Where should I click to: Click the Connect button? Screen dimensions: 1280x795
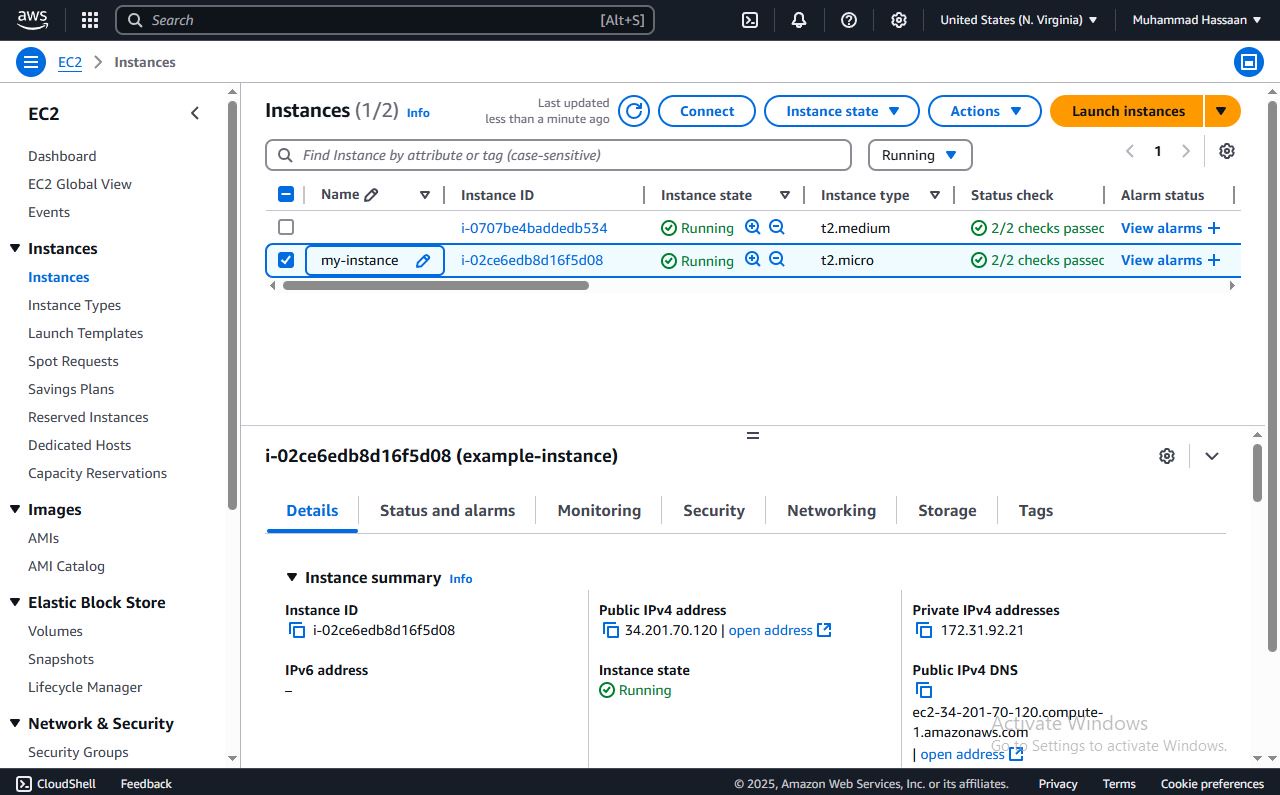[707, 111]
